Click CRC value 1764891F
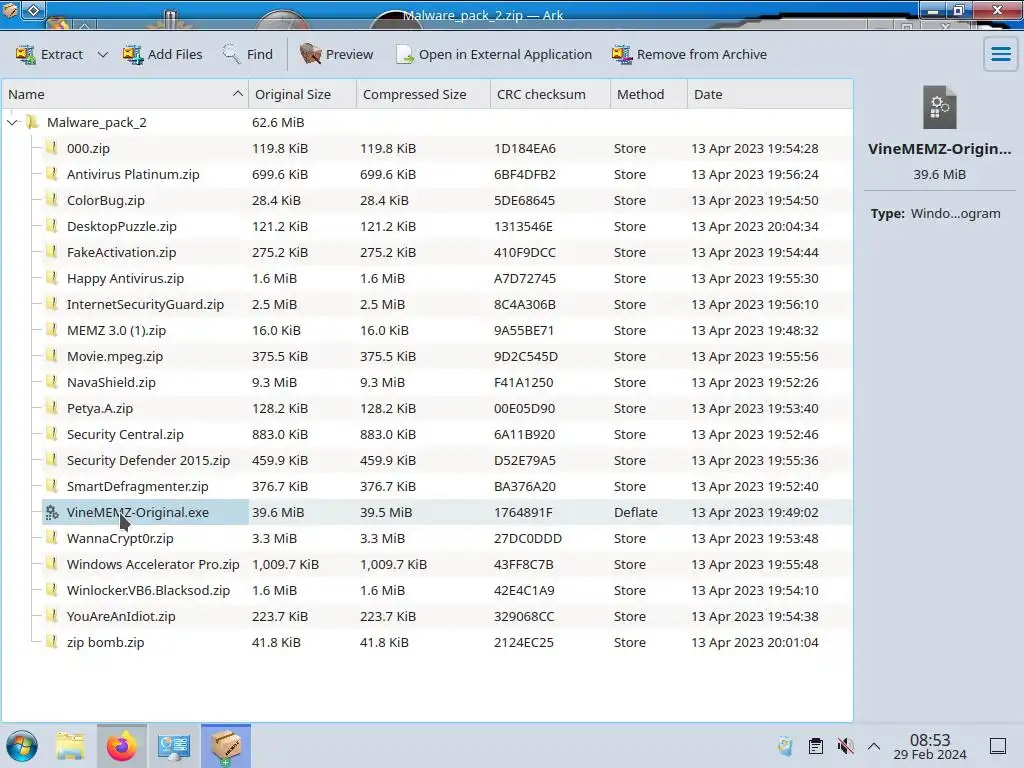The width and height of the screenshot is (1024, 768). click(523, 513)
